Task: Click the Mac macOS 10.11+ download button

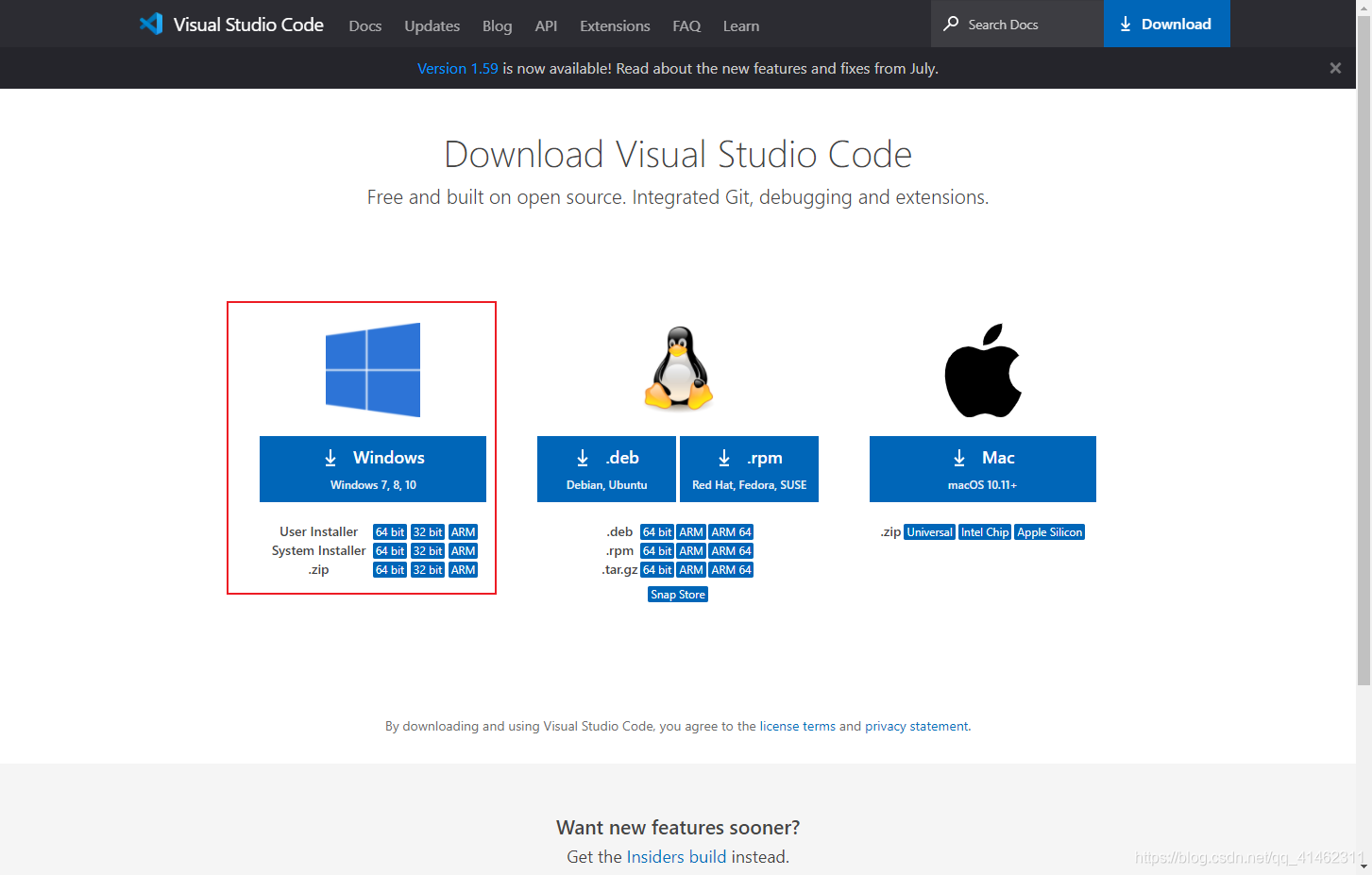Action: click(x=983, y=469)
